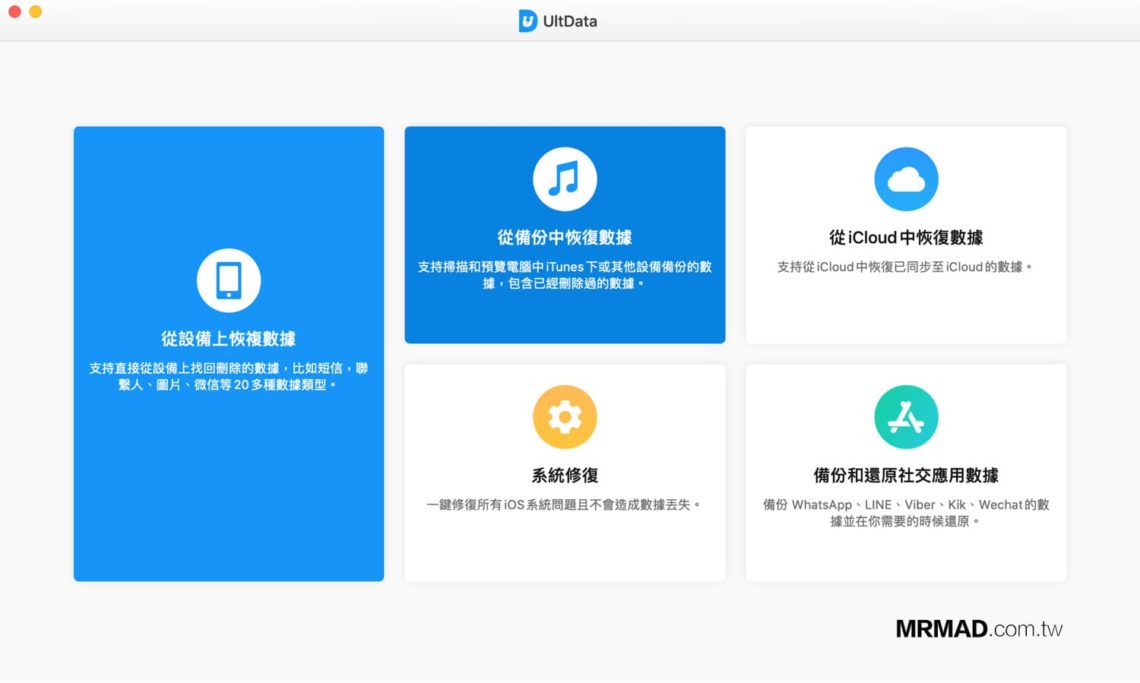Click the WhatsApp and LINE backup description

(906, 512)
